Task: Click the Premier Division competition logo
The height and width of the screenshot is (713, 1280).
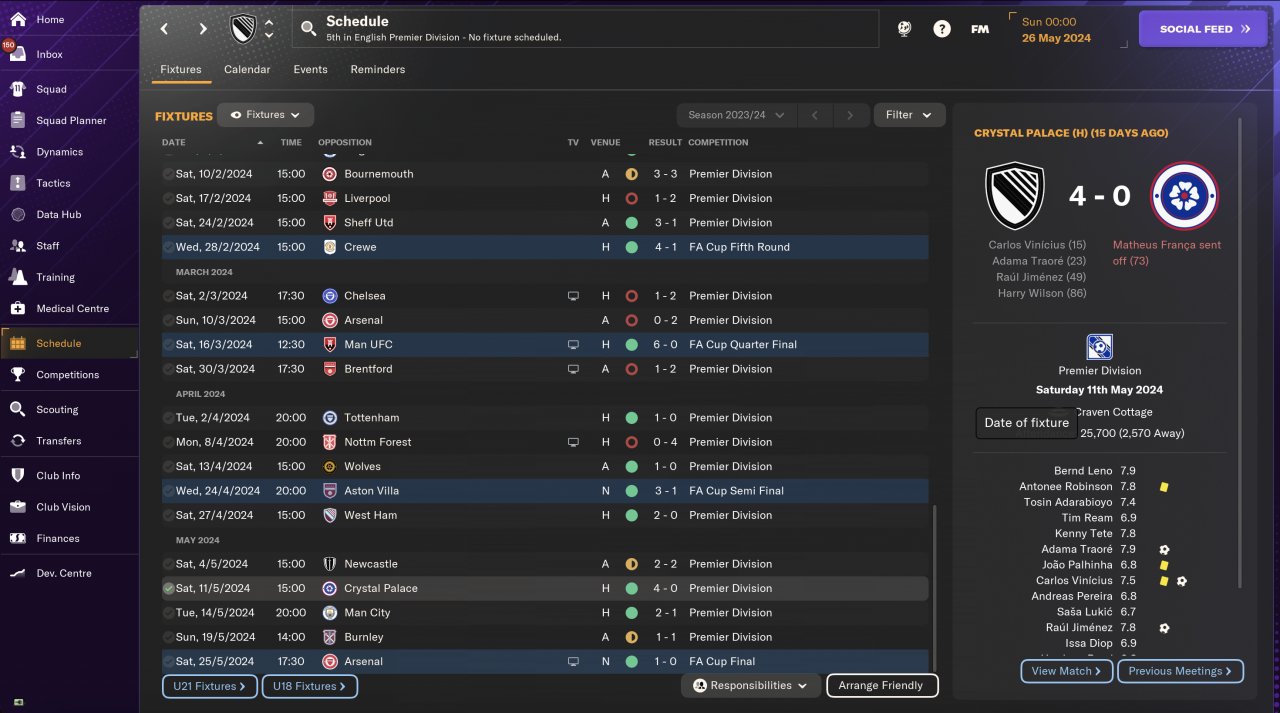Action: tap(1099, 347)
